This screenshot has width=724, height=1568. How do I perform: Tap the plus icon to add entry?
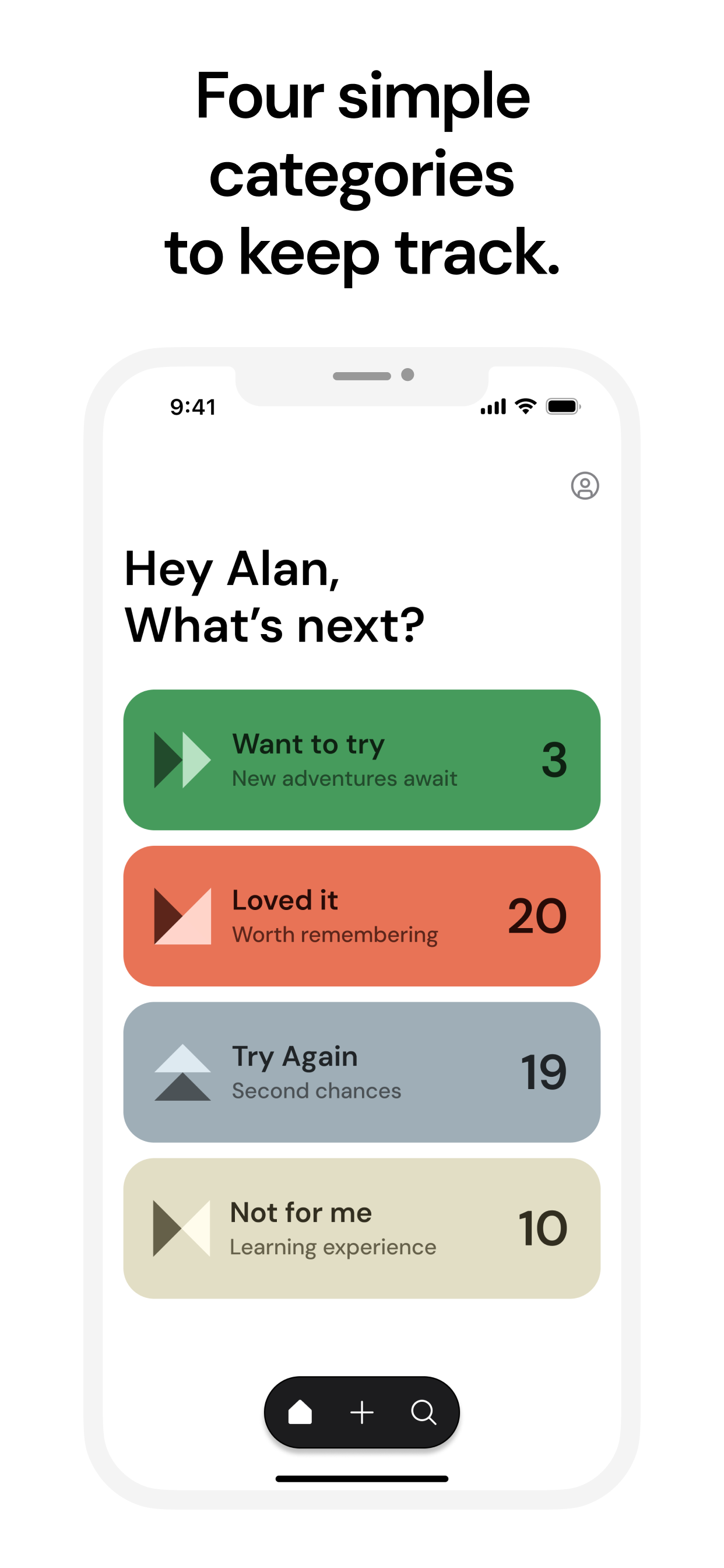(x=362, y=1412)
